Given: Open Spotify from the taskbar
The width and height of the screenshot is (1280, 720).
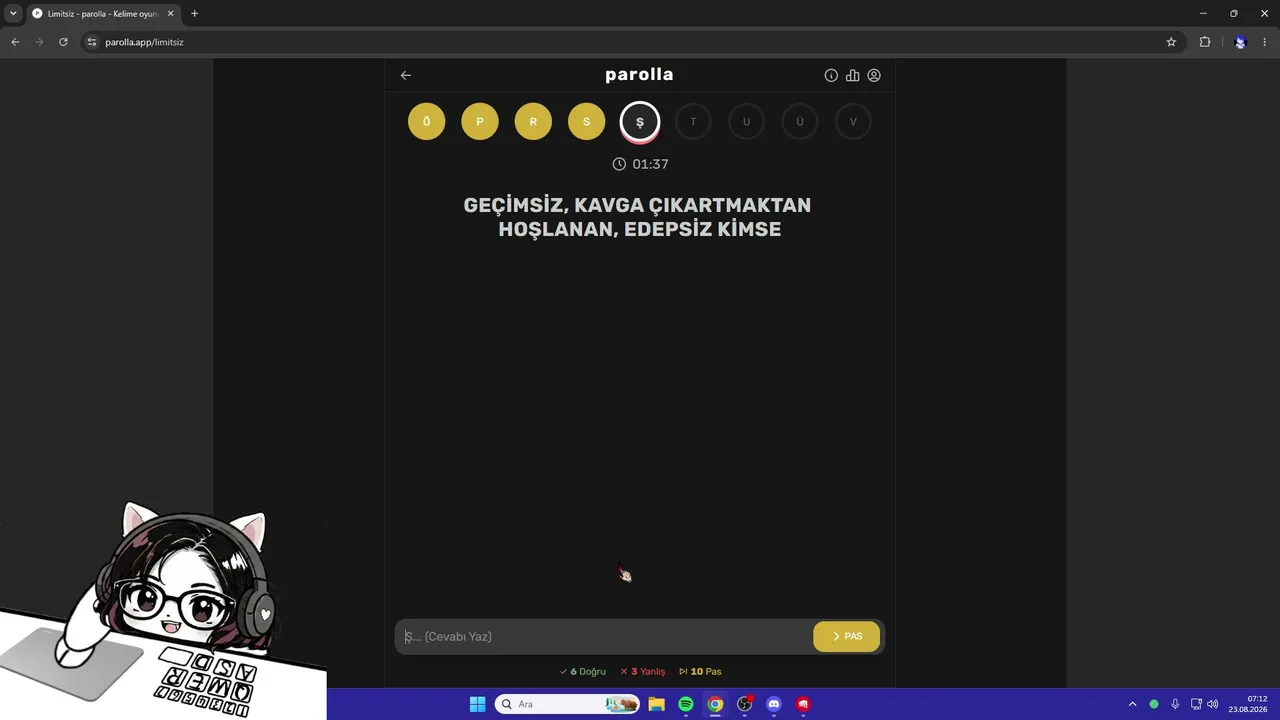Looking at the screenshot, I should point(686,704).
